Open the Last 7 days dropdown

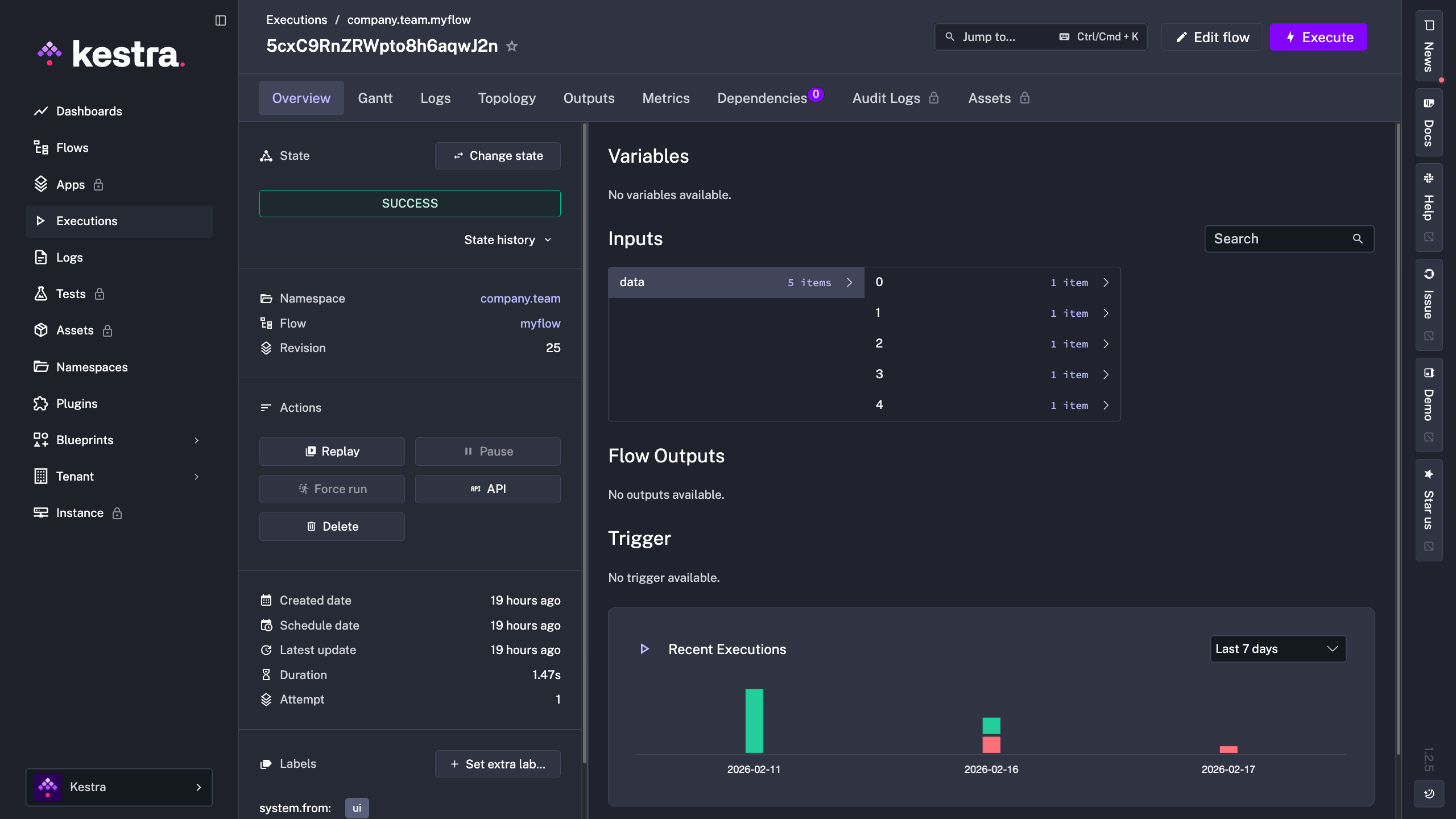(1277, 649)
